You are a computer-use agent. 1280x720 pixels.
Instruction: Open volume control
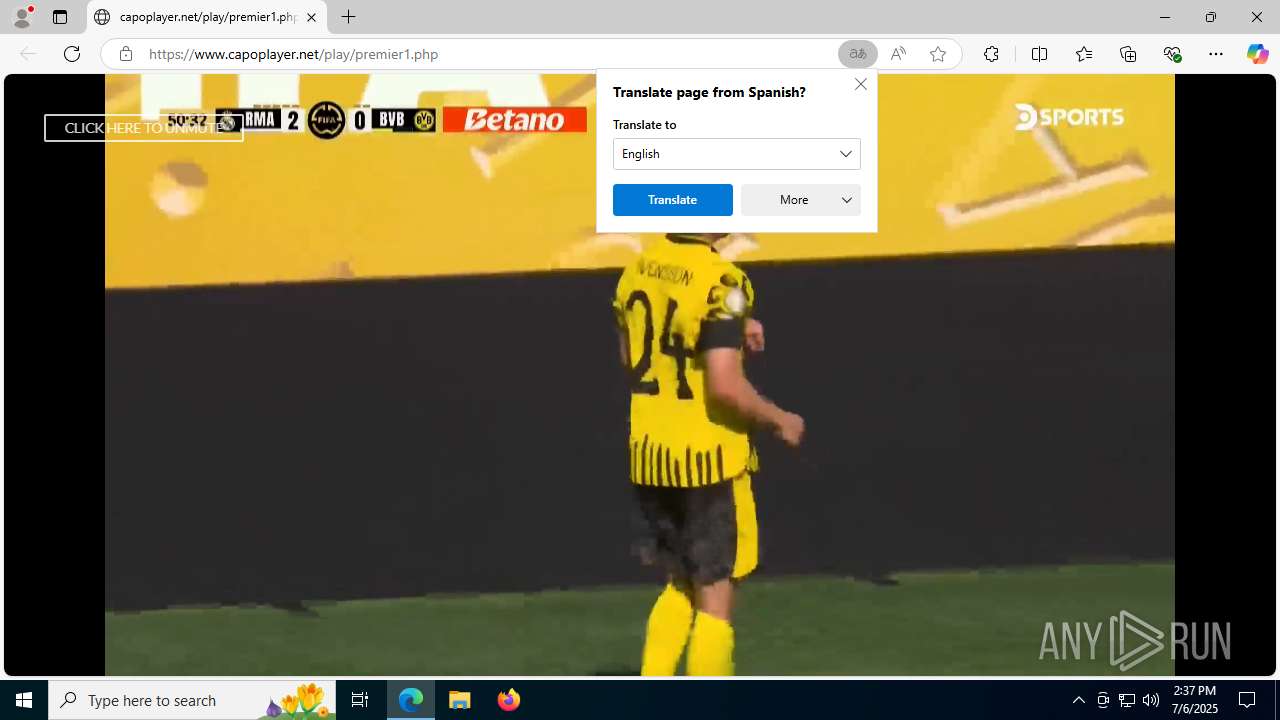pos(1151,700)
